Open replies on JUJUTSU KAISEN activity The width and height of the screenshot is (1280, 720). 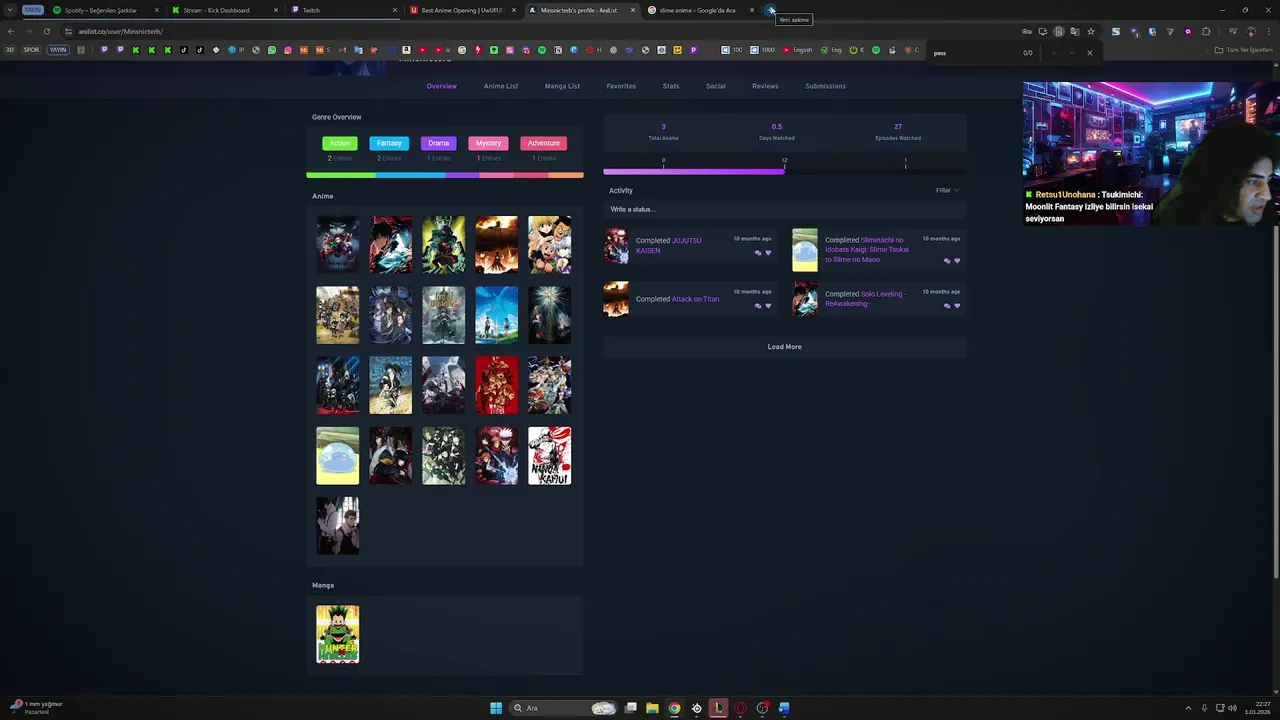(758, 252)
